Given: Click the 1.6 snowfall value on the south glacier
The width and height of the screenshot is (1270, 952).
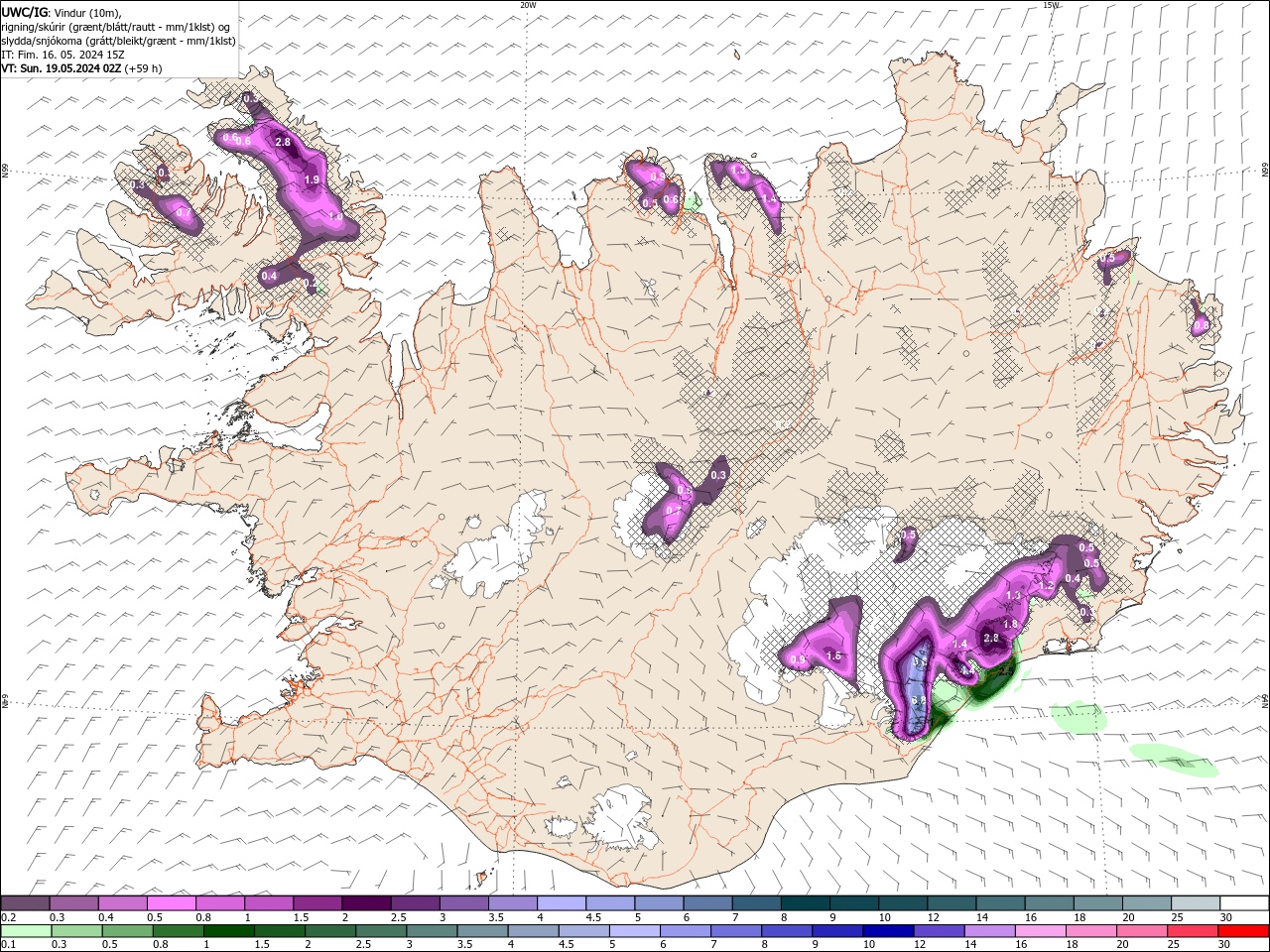Looking at the screenshot, I should (833, 655).
